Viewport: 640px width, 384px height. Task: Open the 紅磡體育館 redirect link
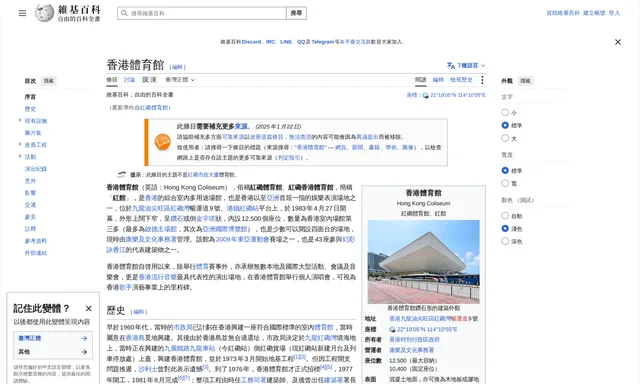[153, 108]
